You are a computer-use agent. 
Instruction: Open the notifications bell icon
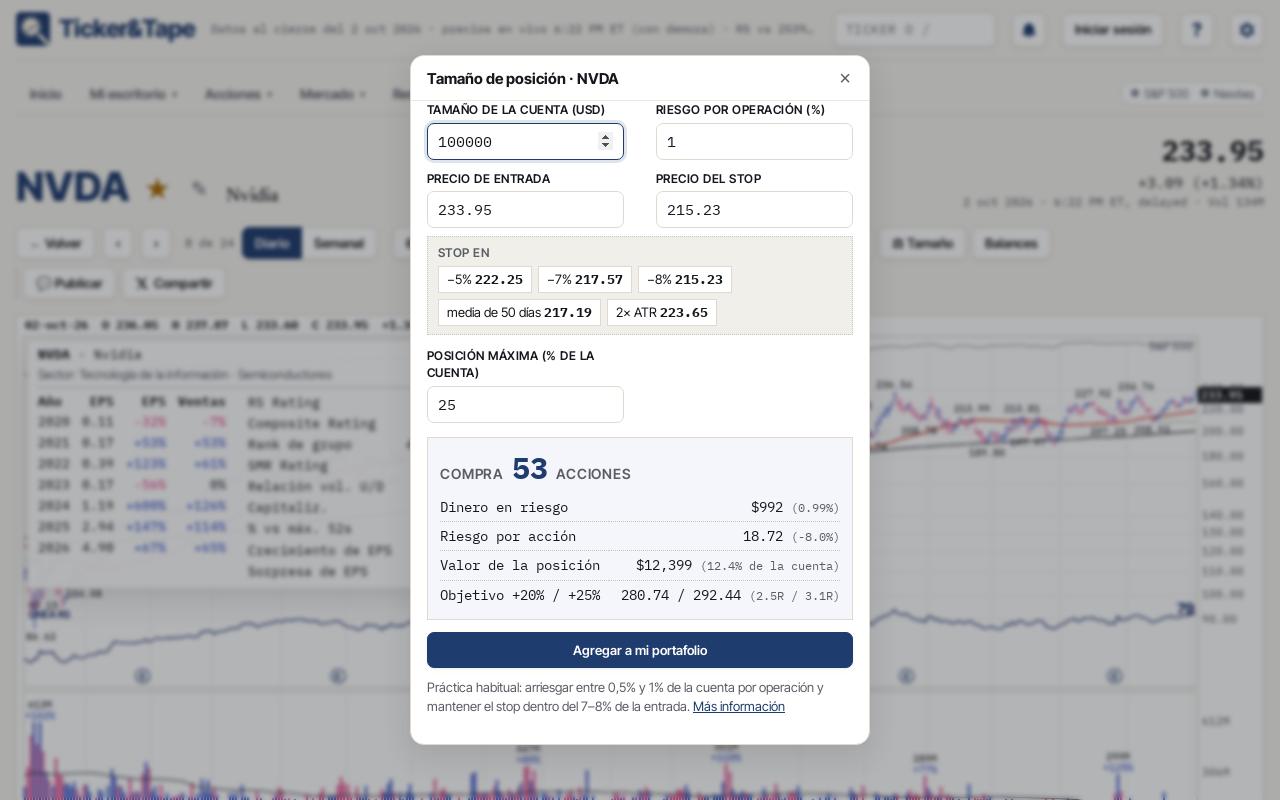[x=1028, y=30]
